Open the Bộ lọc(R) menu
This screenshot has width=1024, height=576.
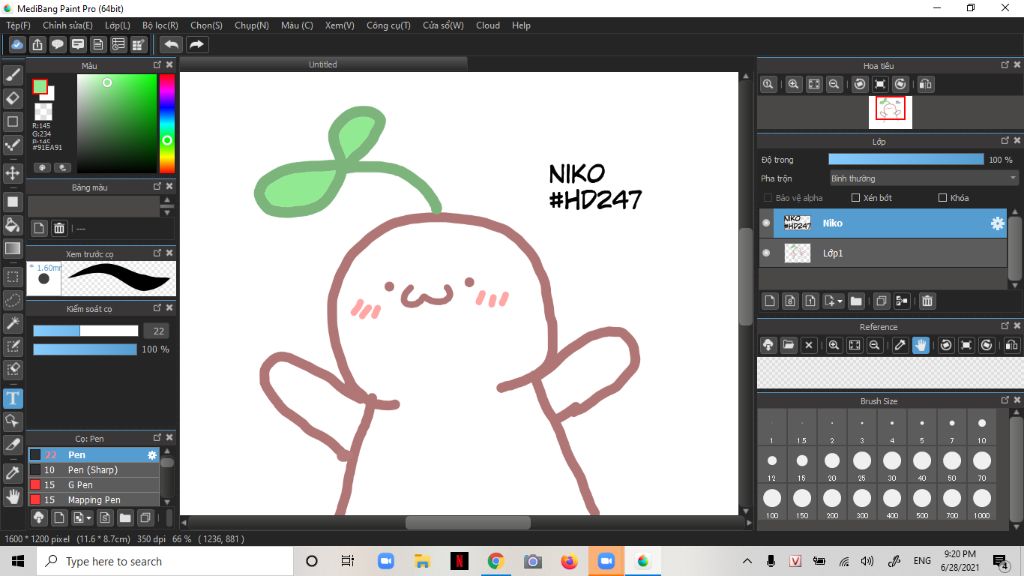(160, 25)
